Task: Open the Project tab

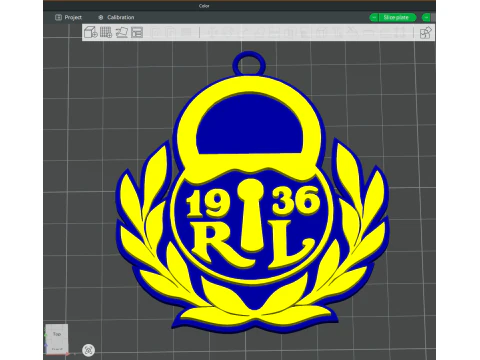Action: pyautogui.click(x=68, y=17)
